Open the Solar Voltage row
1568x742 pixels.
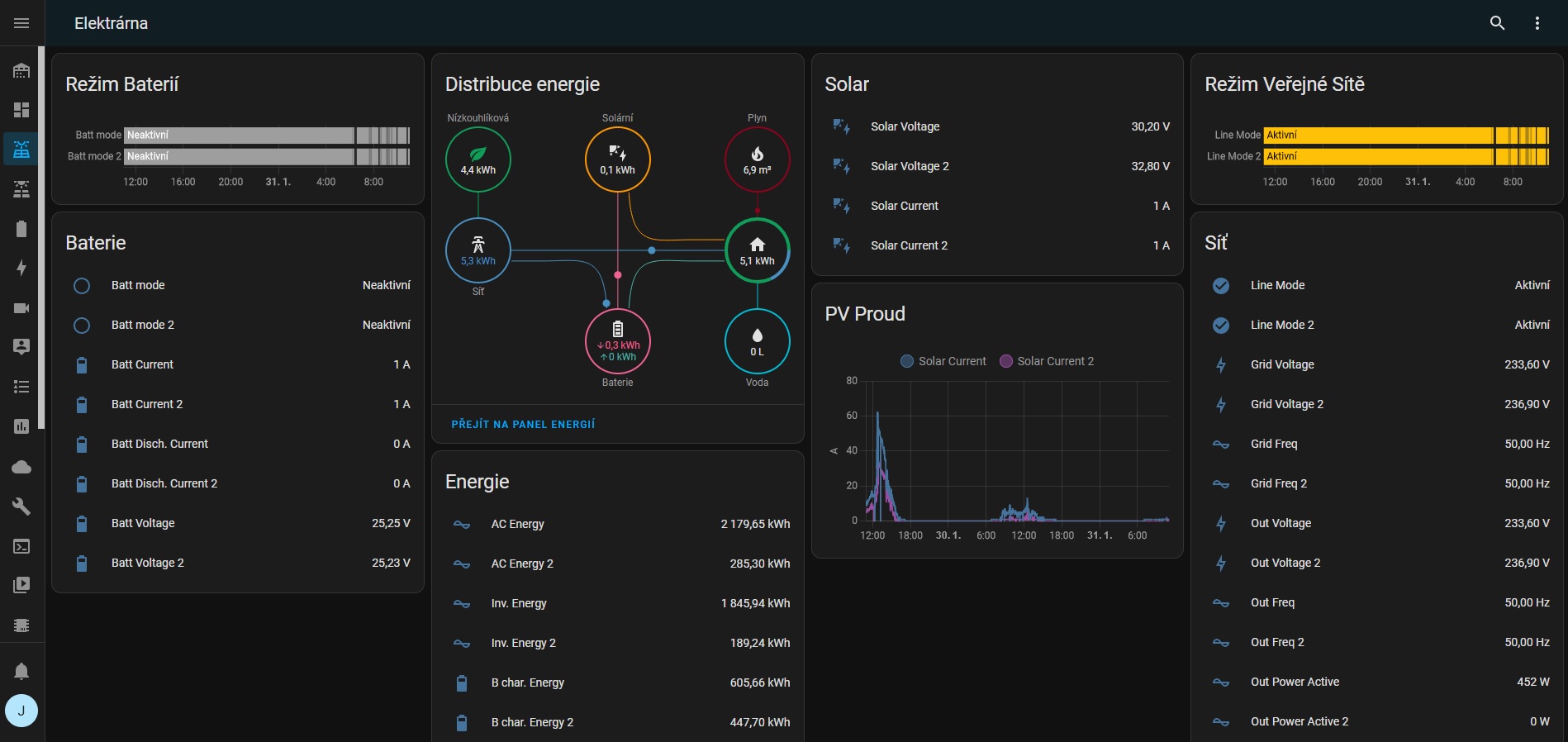click(998, 126)
